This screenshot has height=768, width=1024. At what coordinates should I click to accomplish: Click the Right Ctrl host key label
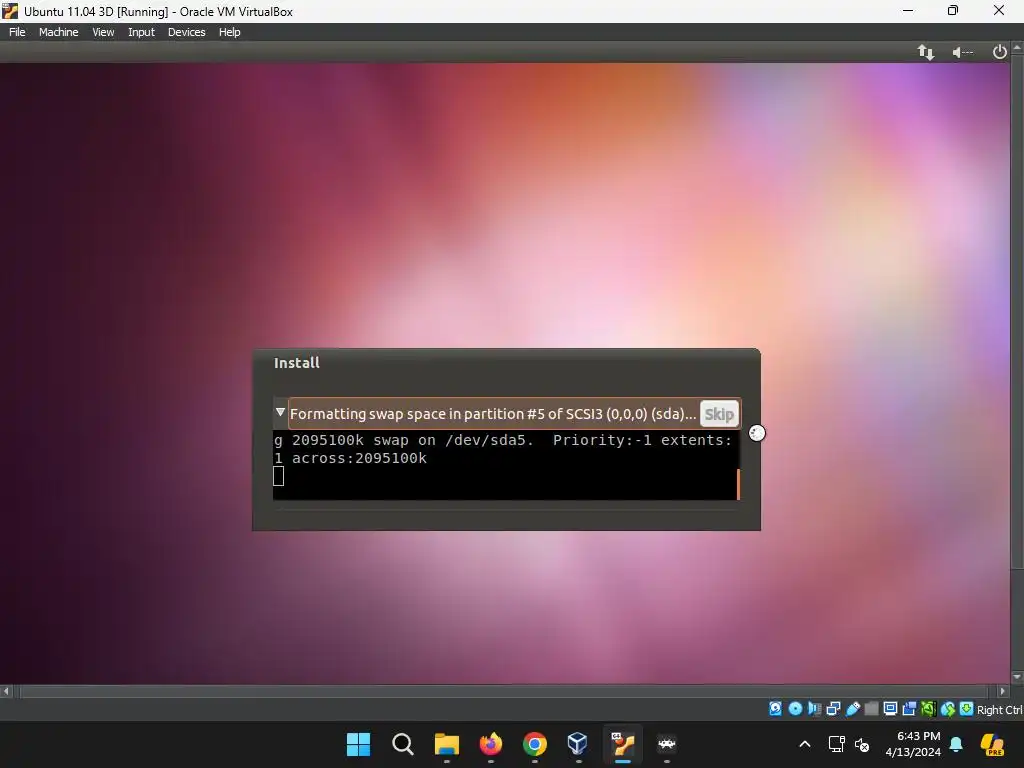pyautogui.click(x=999, y=710)
